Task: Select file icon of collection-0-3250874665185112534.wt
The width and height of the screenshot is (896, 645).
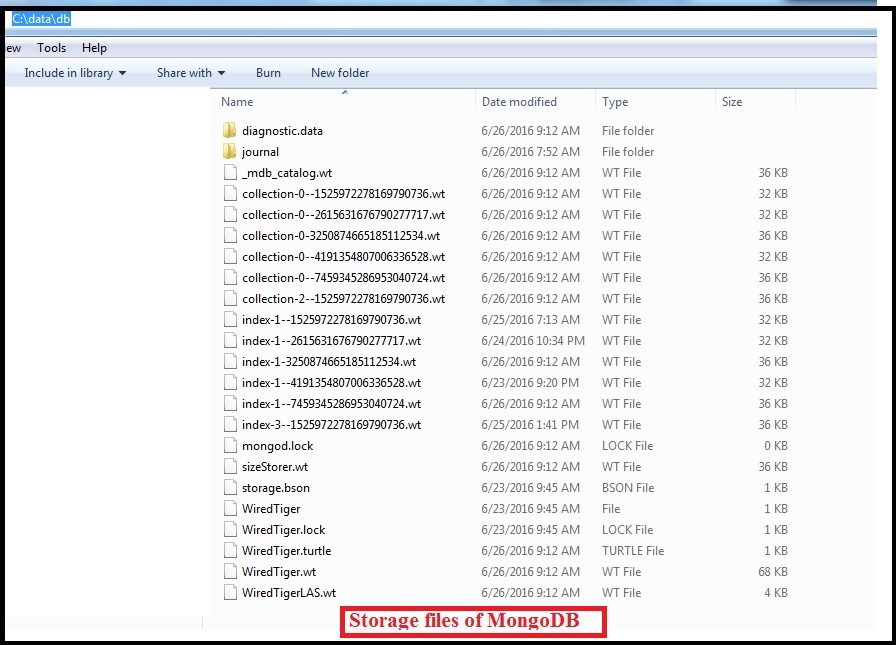Action: [230, 235]
